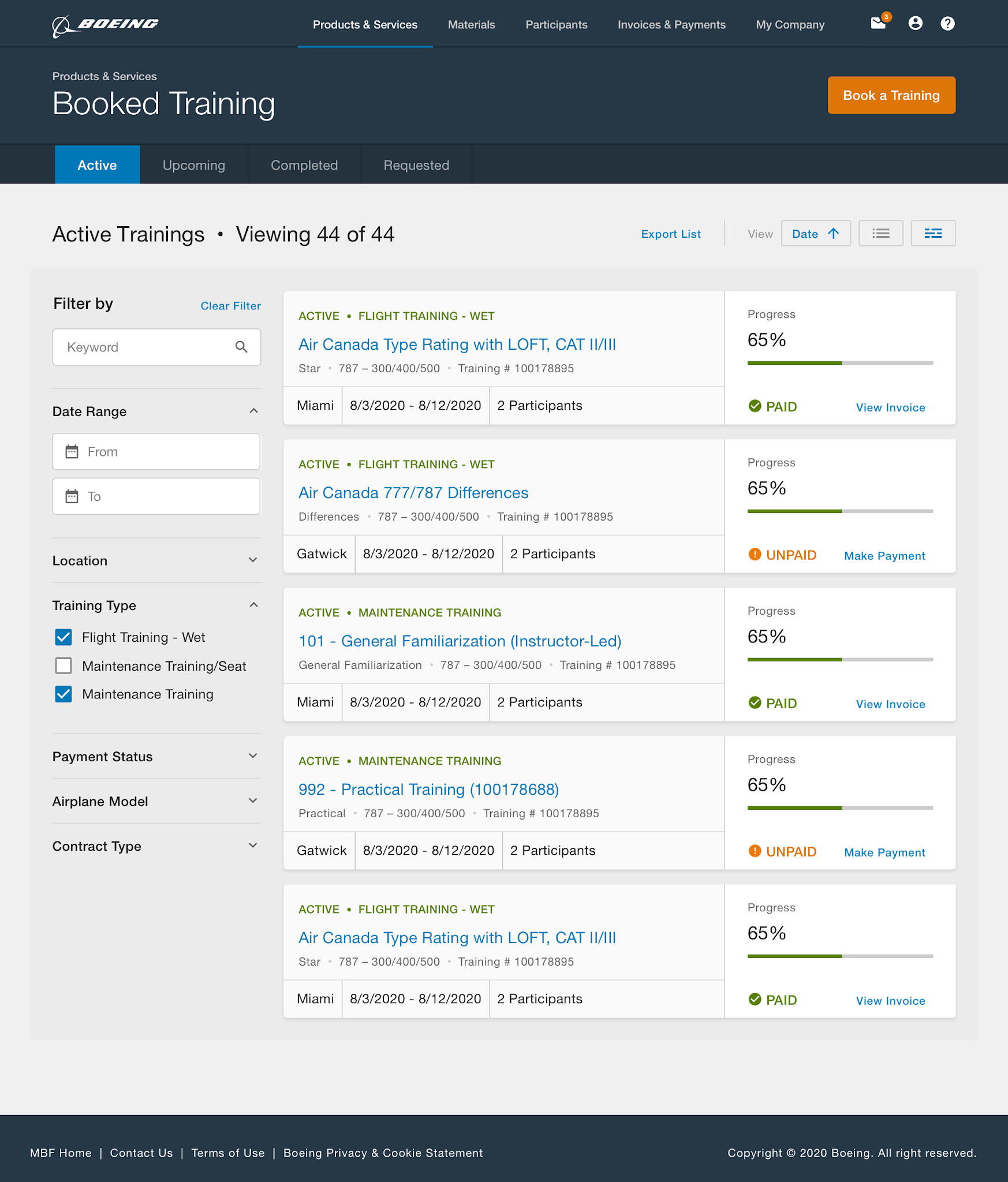The image size is (1008, 1182).
Task: Click progress bar of 101 - General Familiarization
Action: tap(840, 659)
